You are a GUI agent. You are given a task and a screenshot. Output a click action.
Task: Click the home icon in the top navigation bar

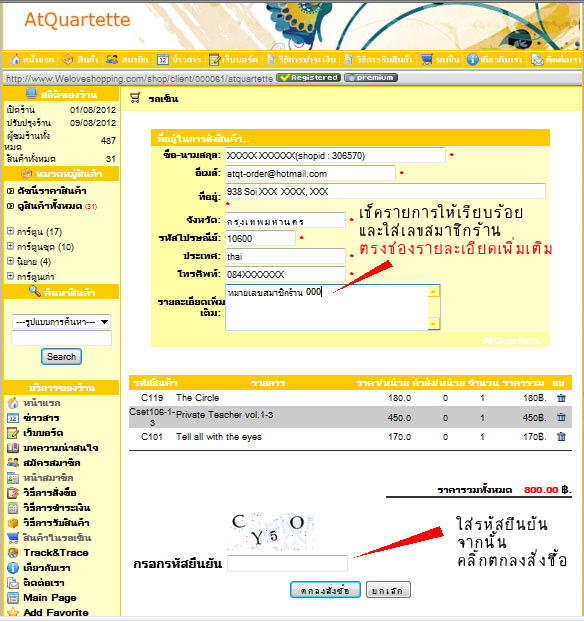15,60
